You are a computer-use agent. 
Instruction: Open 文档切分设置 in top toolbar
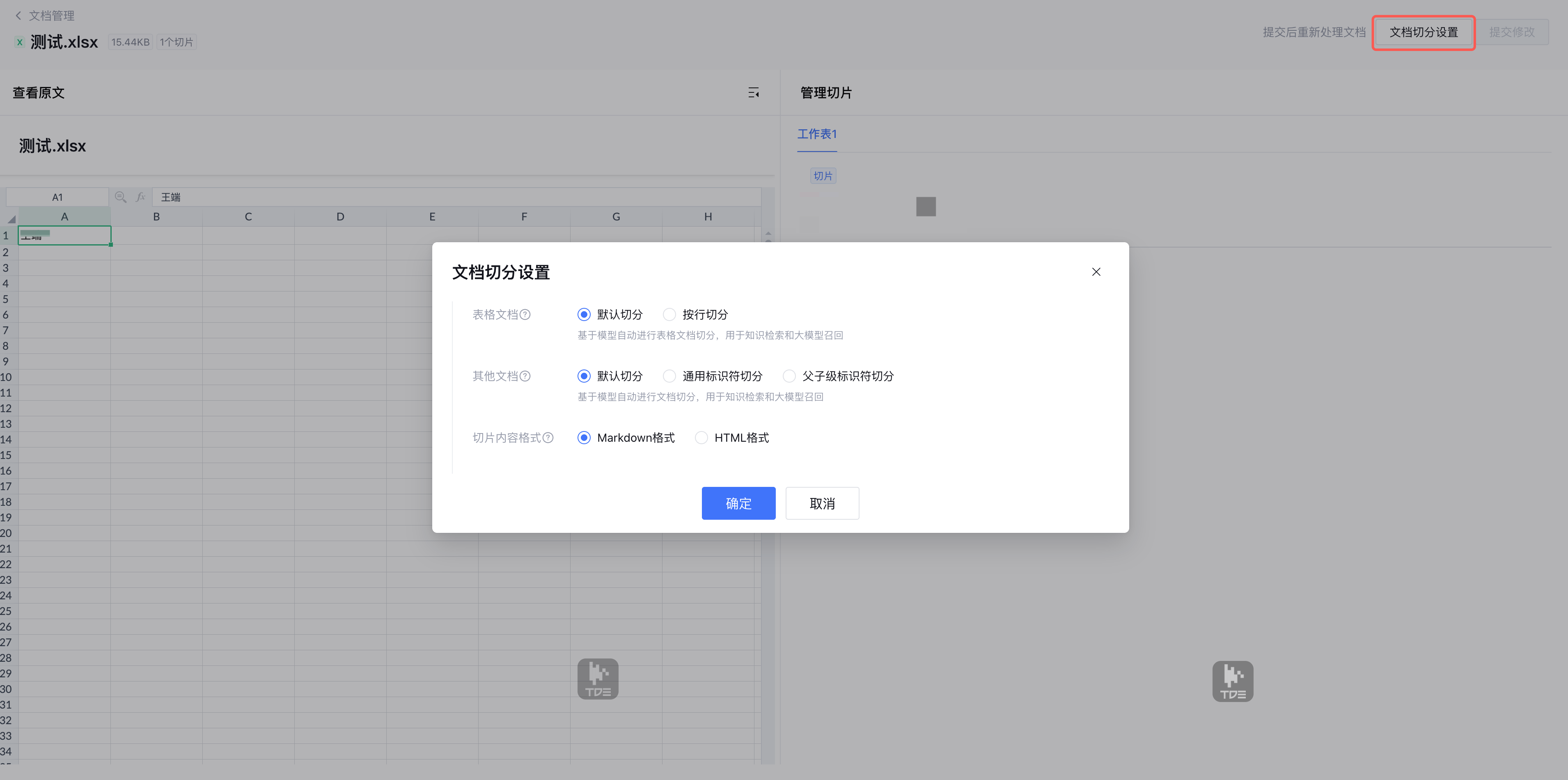[x=1423, y=32]
